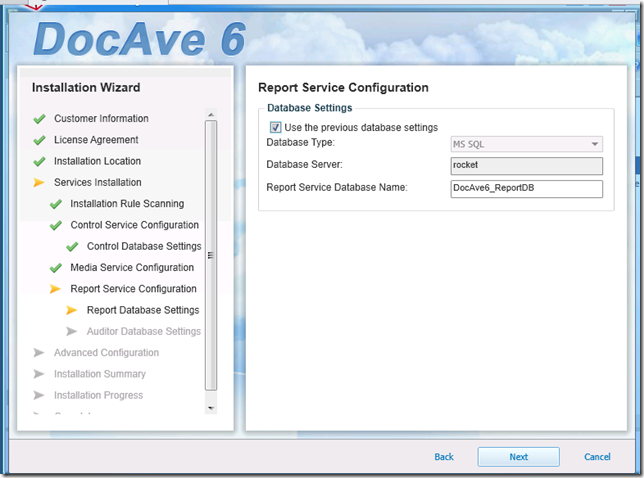Uncheck Use the previous database settings
The width and height of the screenshot is (644, 478).
[275, 127]
